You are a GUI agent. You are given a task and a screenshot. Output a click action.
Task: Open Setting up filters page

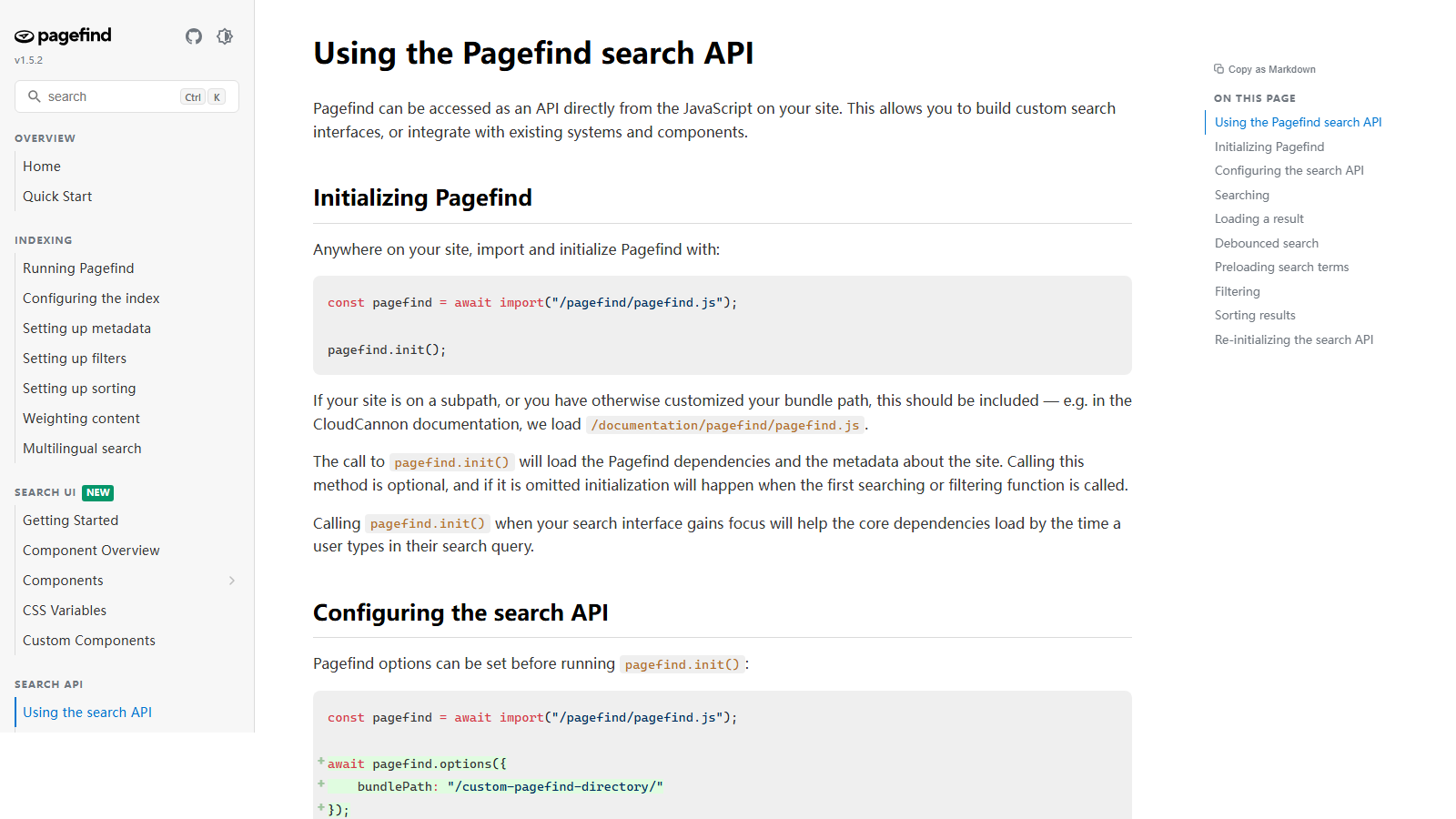[x=75, y=359]
